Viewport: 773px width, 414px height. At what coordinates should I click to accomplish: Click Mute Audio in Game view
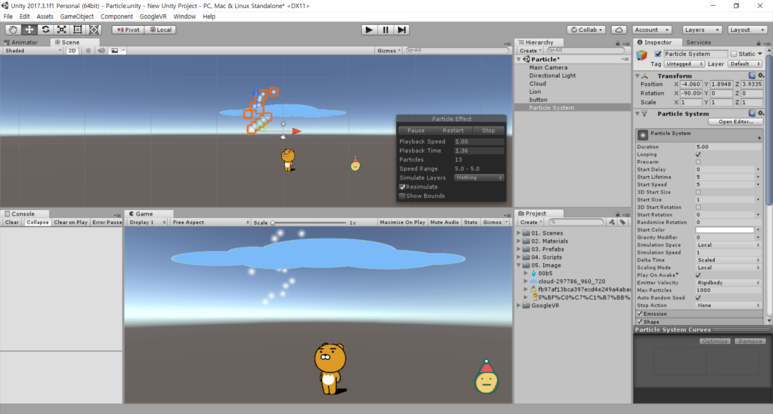pyautogui.click(x=445, y=222)
